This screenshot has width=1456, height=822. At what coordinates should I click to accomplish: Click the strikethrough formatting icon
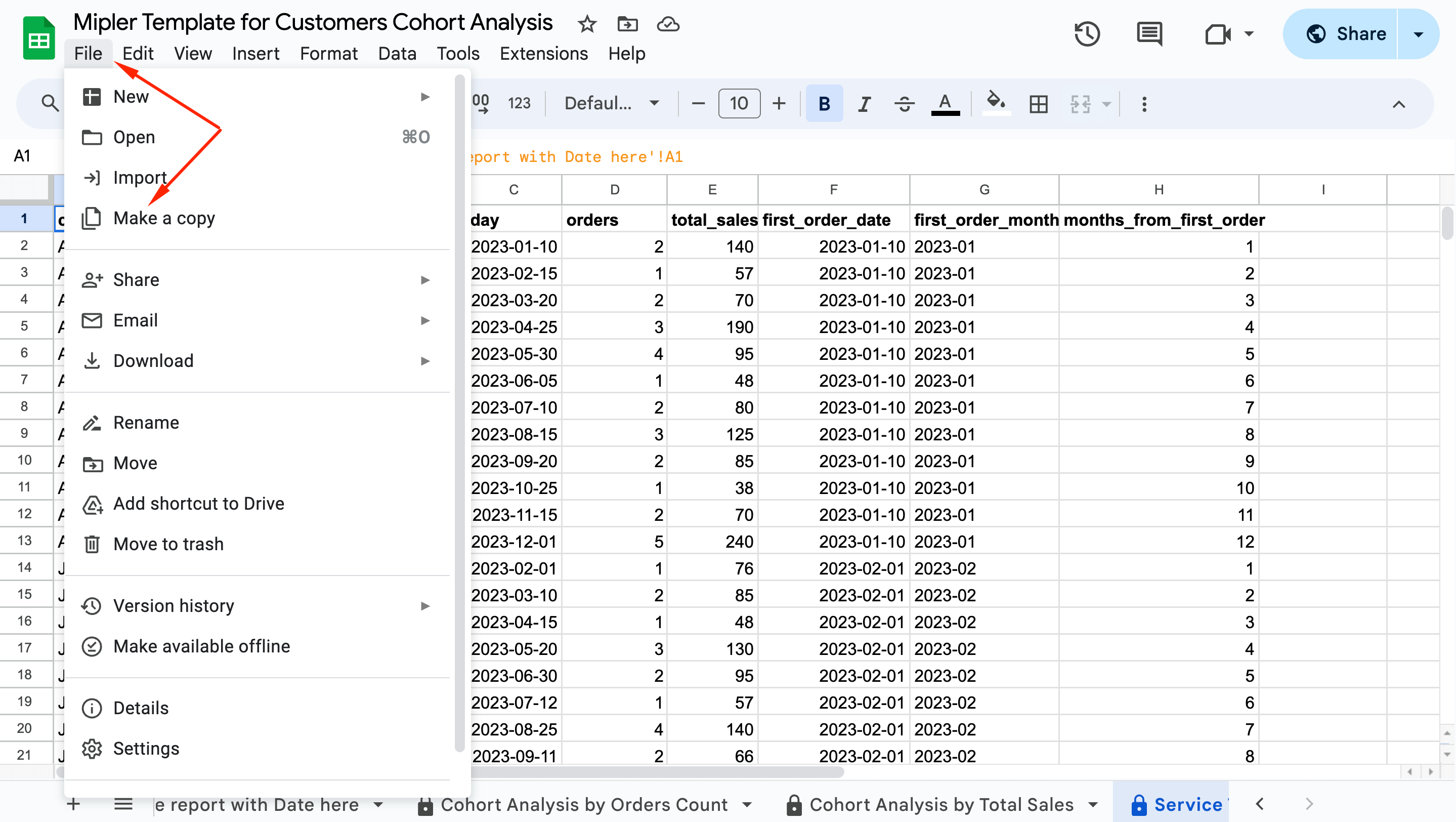coord(905,103)
